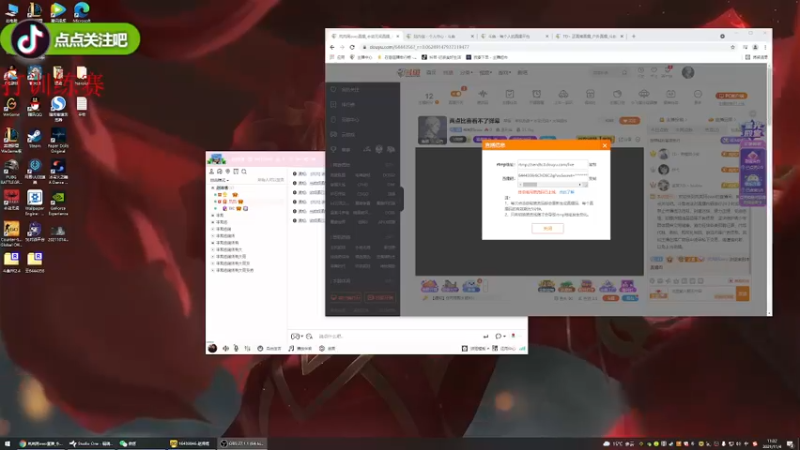This screenshot has height=450, width=800.
Task: Open the YY channel list dropdown under icons
Action: click(220, 180)
